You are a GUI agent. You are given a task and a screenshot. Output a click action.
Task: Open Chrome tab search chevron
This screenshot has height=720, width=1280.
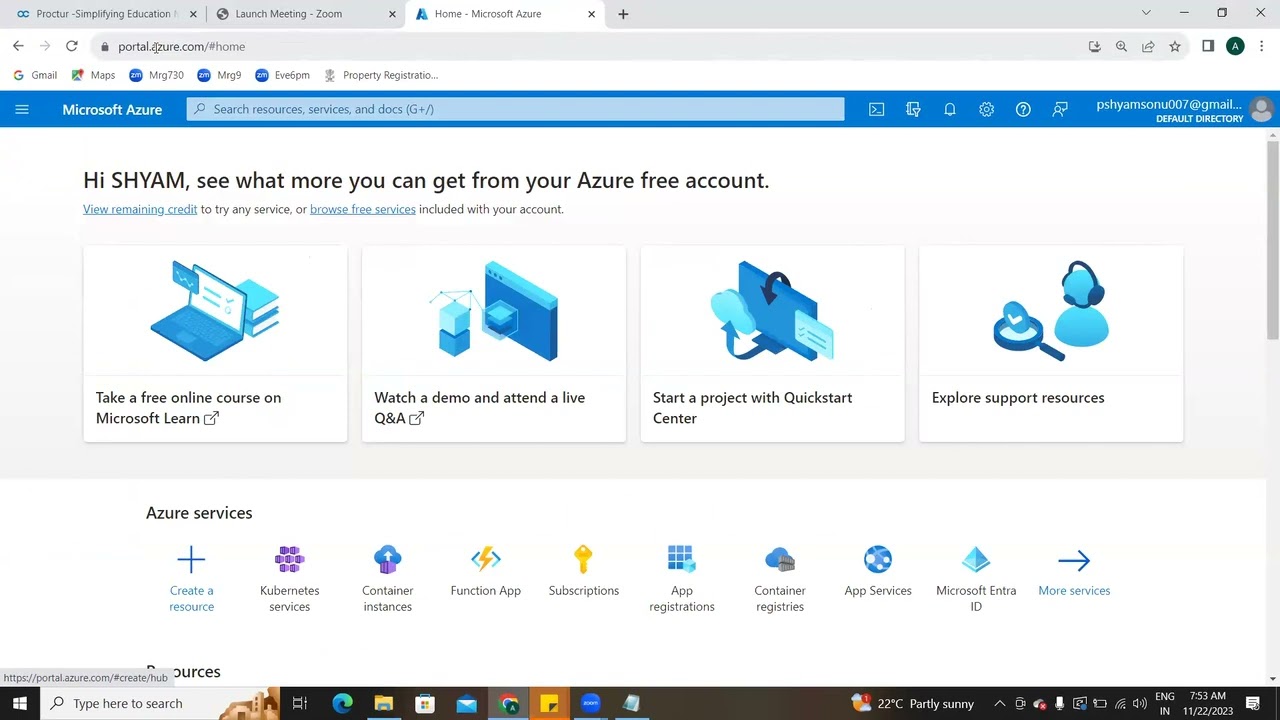pos(1146,13)
